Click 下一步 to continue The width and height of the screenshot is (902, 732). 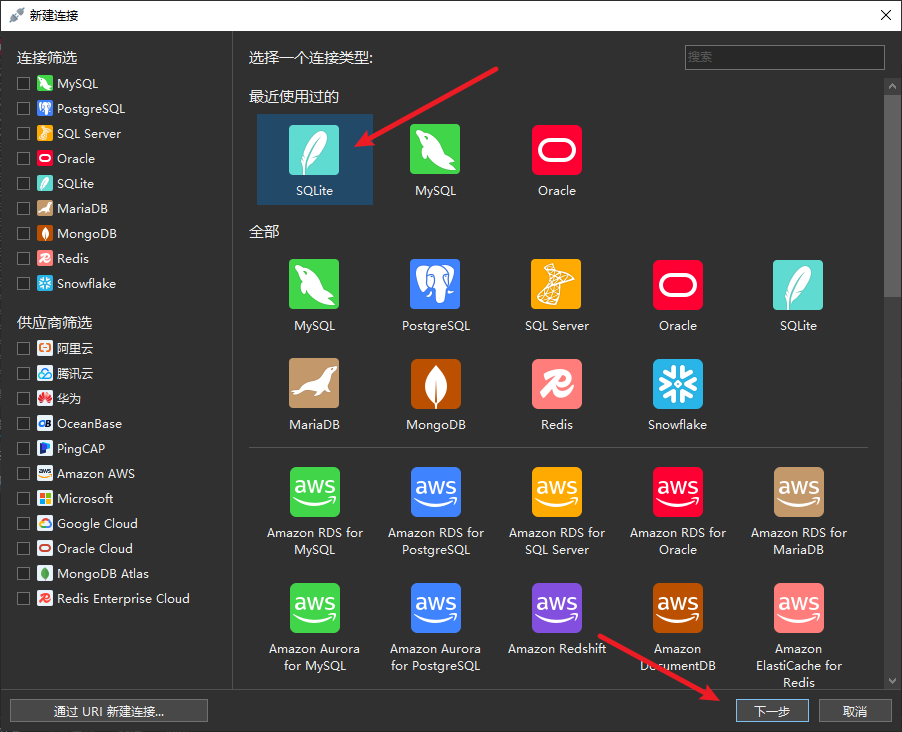[772, 711]
